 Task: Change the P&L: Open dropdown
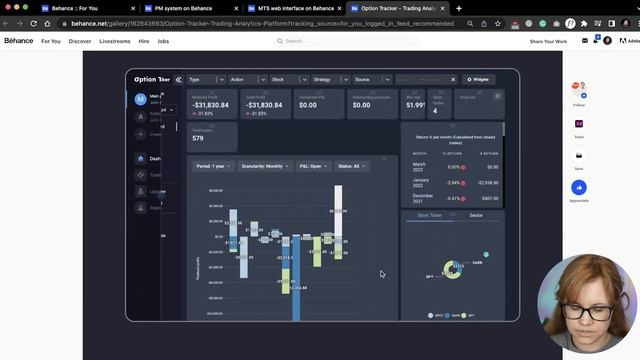(x=313, y=166)
